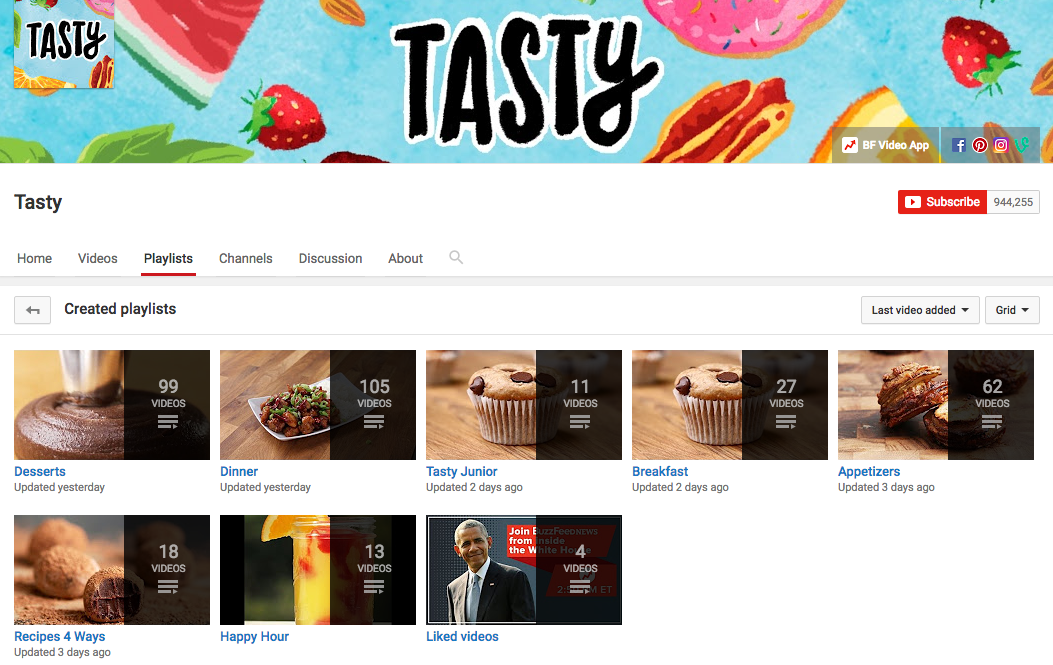
Task: Click the Liked videos title link
Action: 463,637
